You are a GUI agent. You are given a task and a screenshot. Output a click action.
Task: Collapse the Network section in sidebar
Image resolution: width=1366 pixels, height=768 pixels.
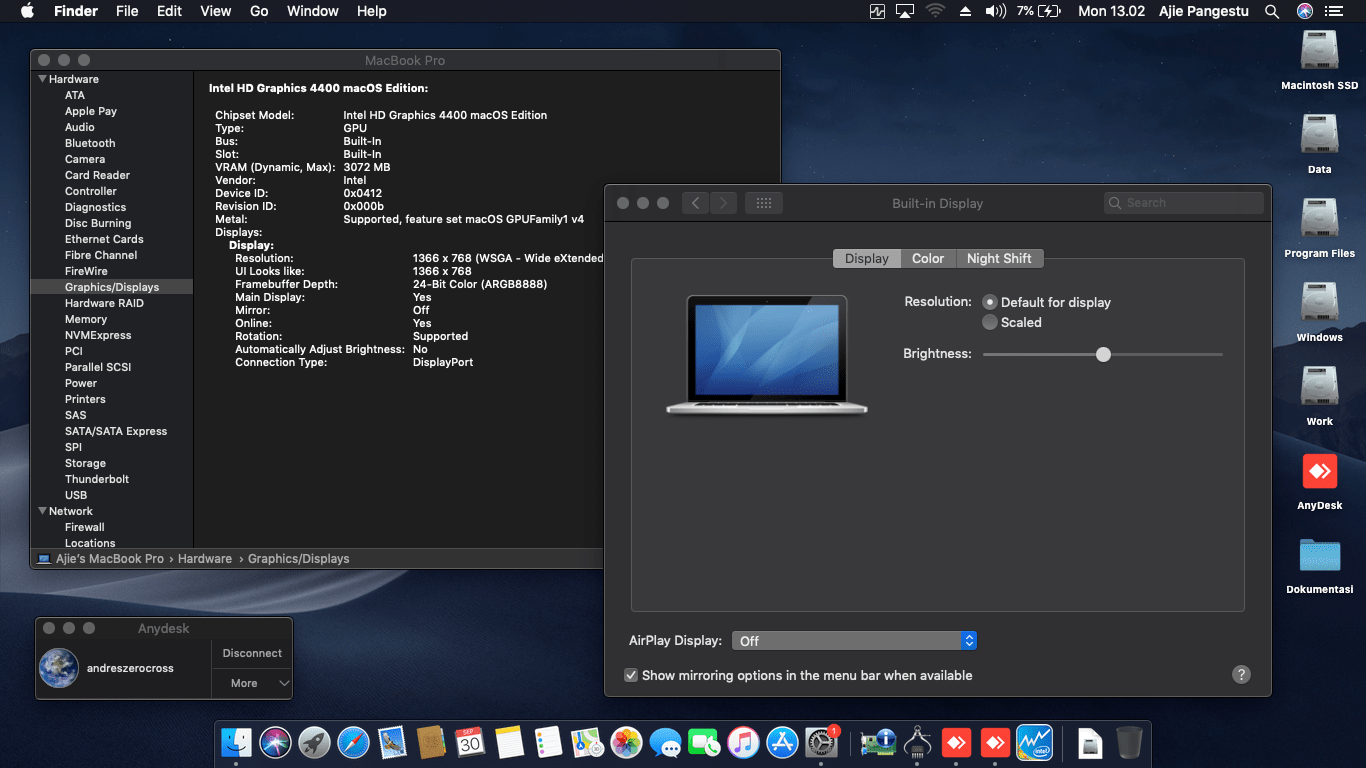tap(43, 511)
